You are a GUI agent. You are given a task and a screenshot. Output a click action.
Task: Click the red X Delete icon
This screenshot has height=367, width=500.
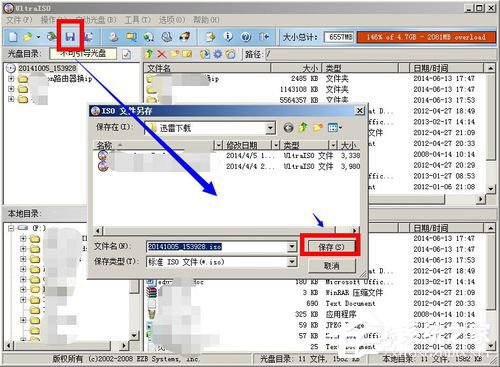[162, 54]
